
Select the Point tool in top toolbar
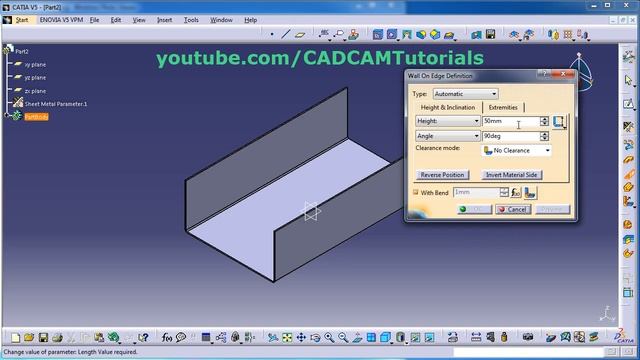[272, 35]
